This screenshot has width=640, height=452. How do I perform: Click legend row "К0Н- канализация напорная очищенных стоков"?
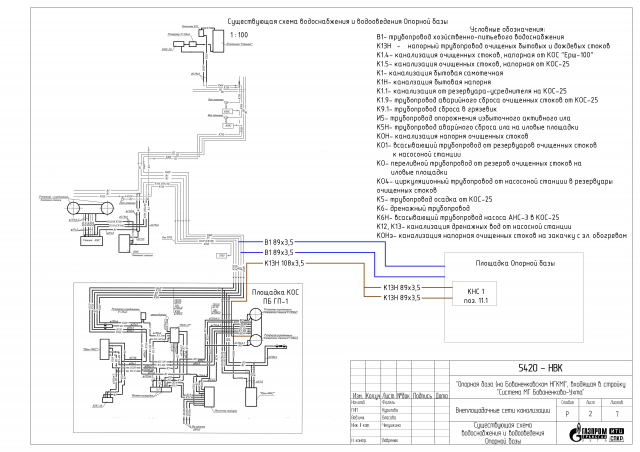coord(452,136)
